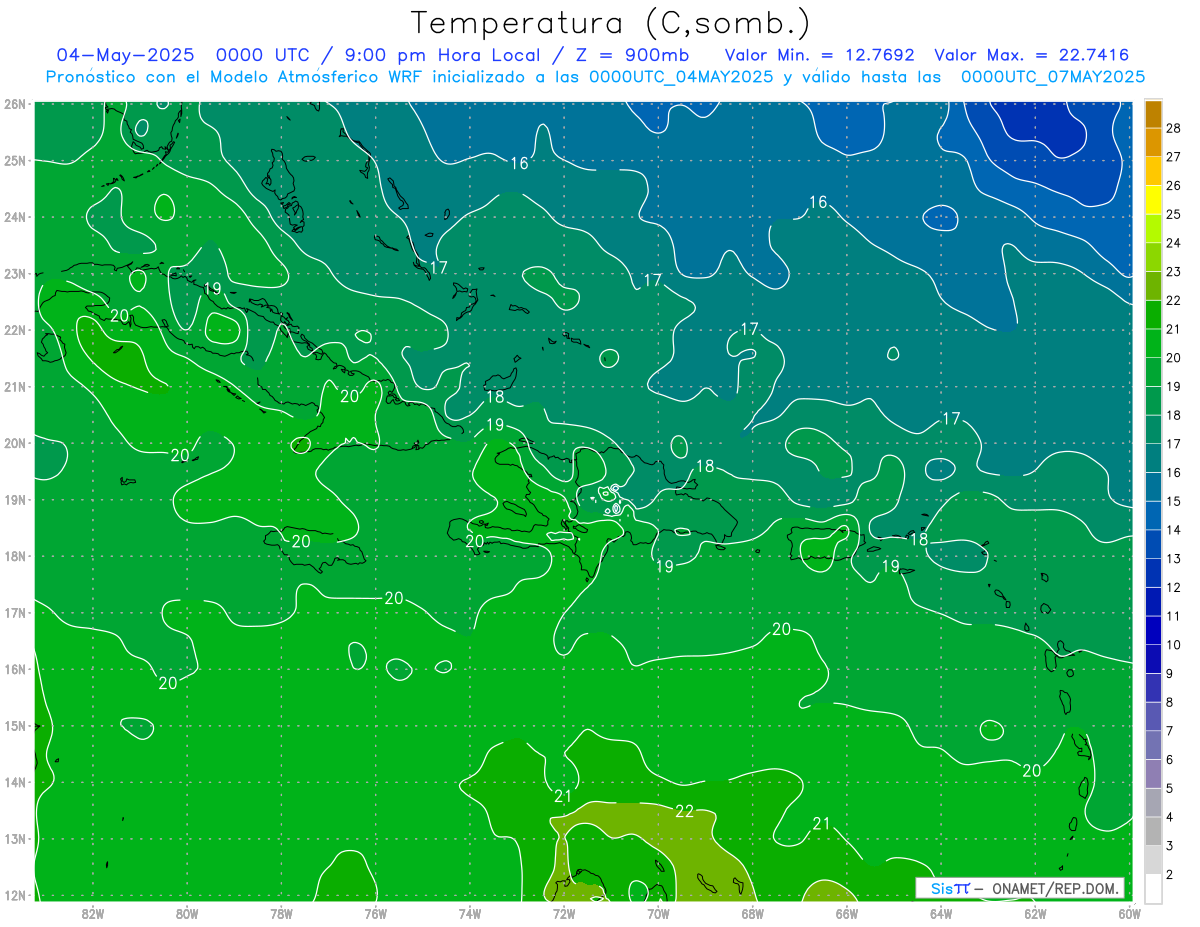The height and width of the screenshot is (927, 1200).
Task: Click the 15 value on the color scale
Action: click(1174, 501)
